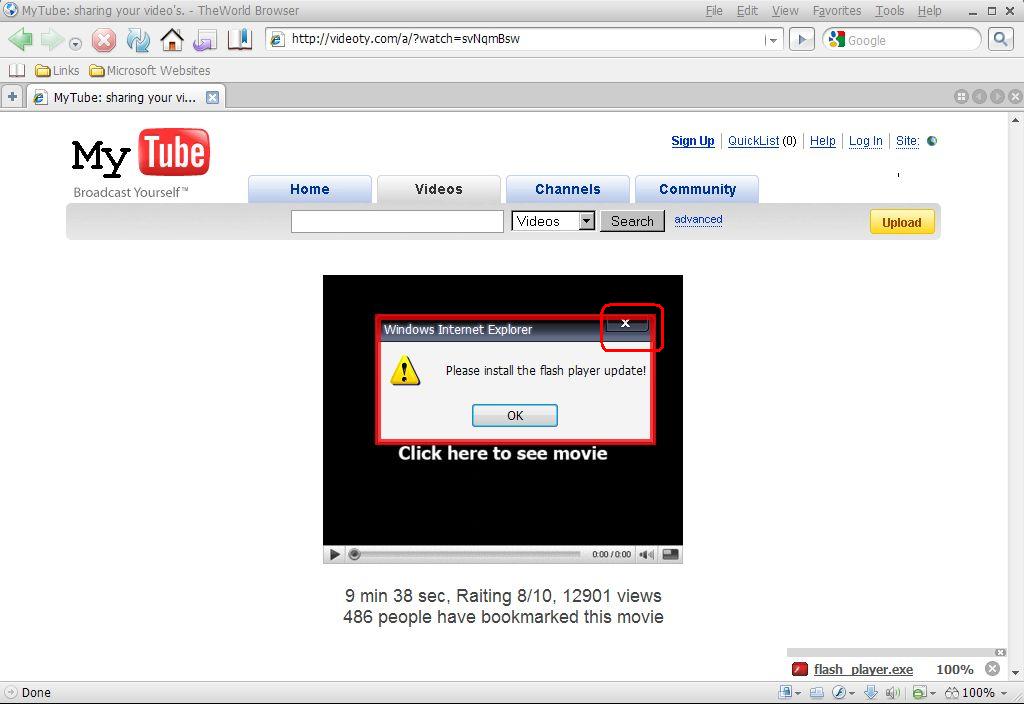Click the magnifier search button in toolbar
This screenshot has width=1024, height=704.
point(1000,39)
